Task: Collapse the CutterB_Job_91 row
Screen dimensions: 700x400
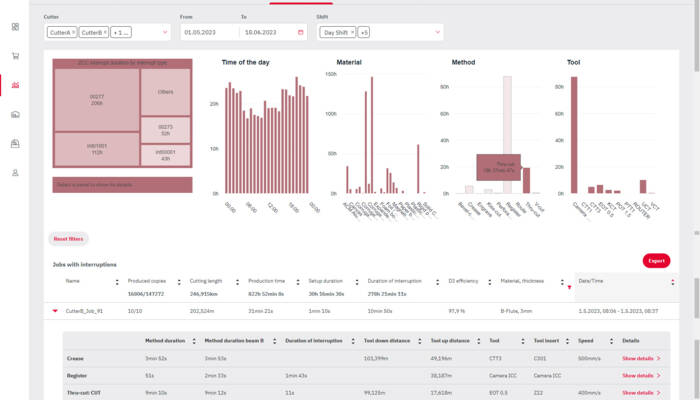Action: [x=54, y=312]
